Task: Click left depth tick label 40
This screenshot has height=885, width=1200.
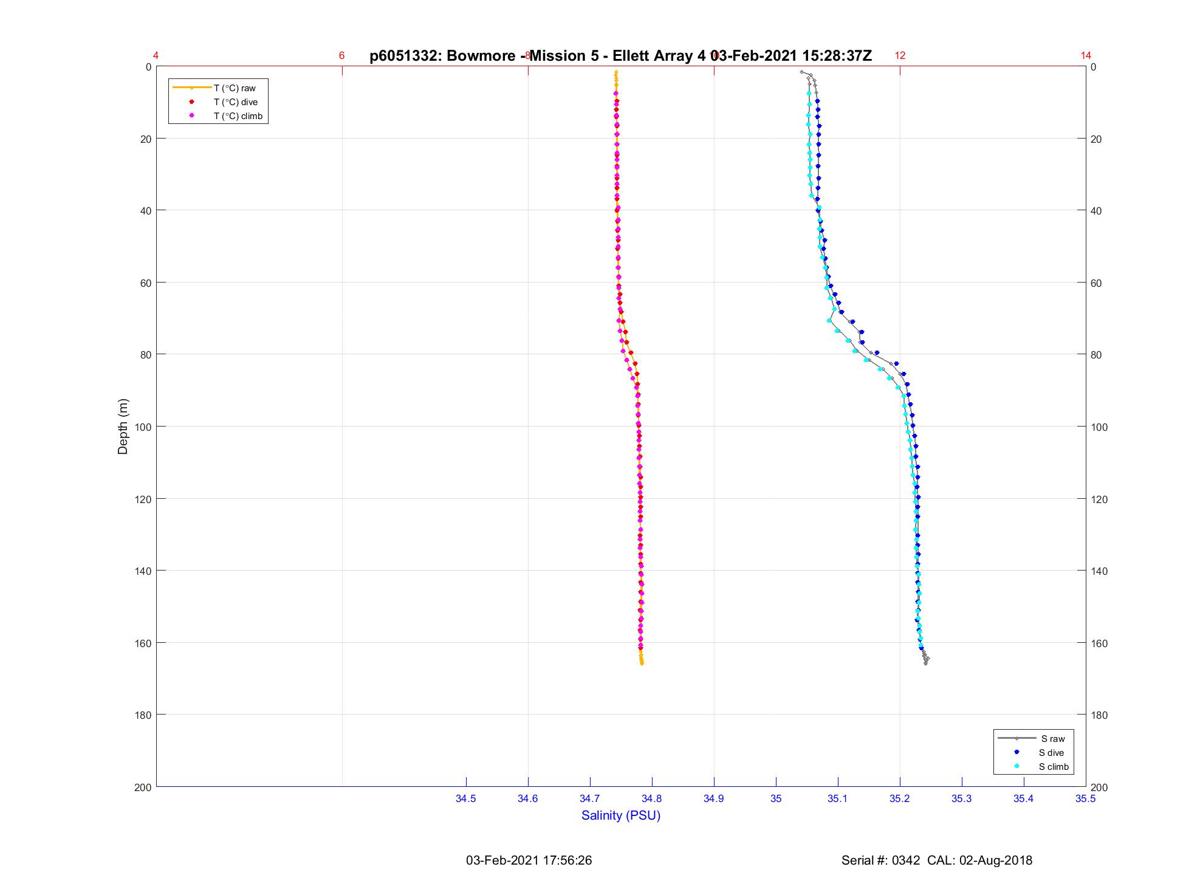Action: (x=145, y=211)
